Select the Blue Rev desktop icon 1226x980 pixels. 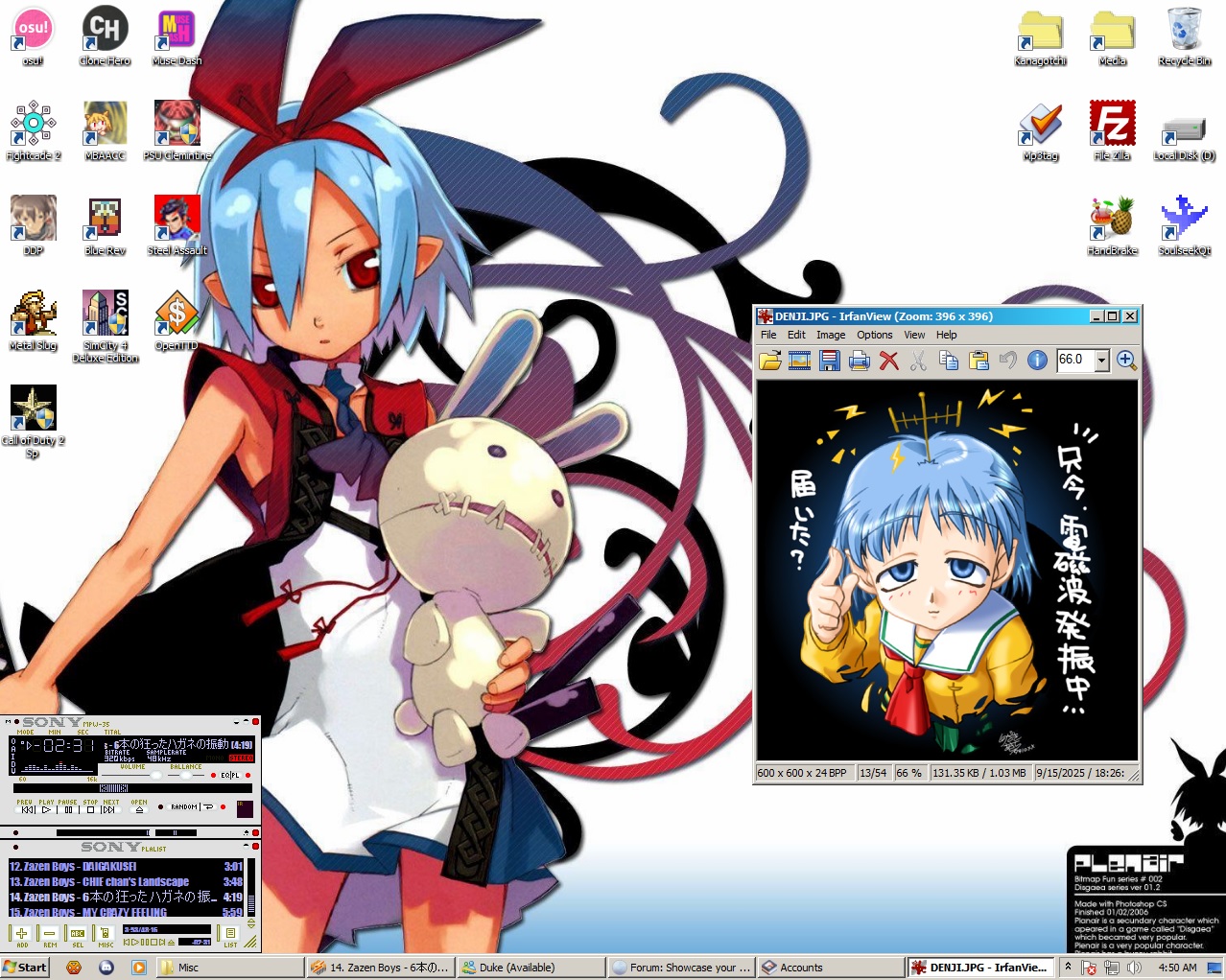point(105,225)
